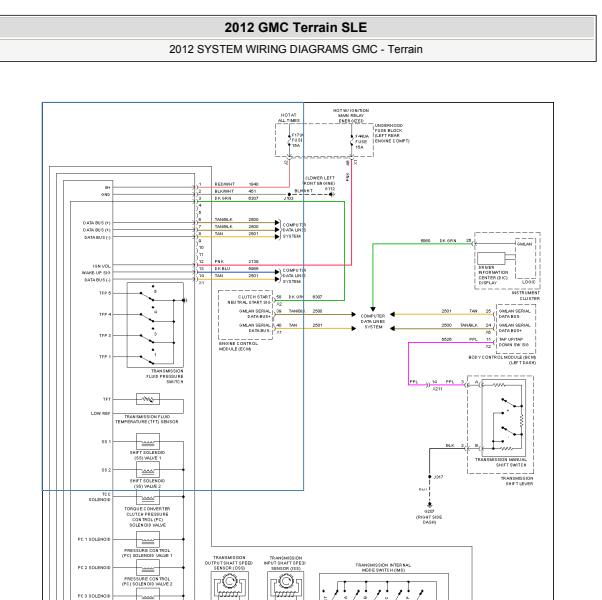Click the SS 2 shift solenoid symbol
Screen dimensions: 602x600
[x=148, y=469]
